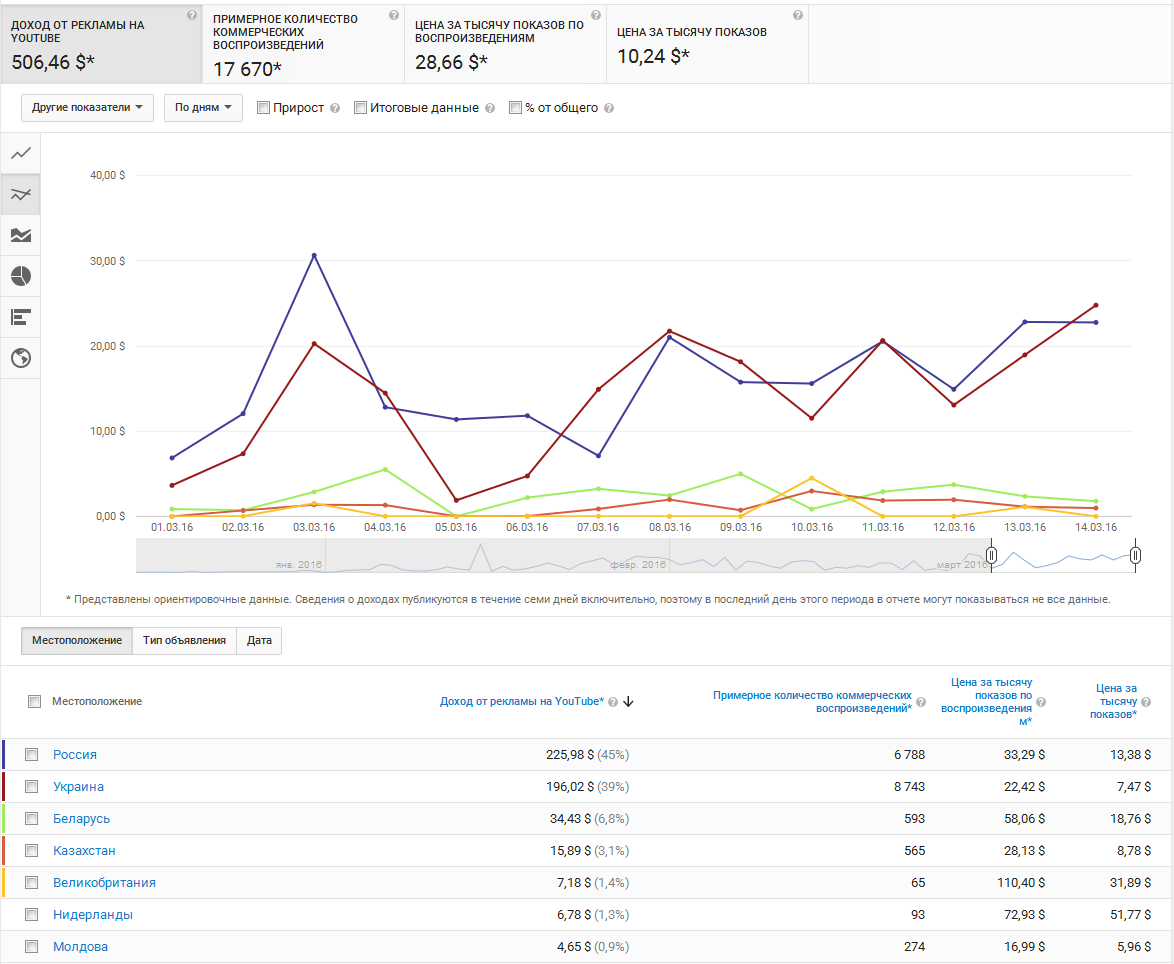This screenshot has height=964, width=1174.
Task: Switch to the Тип объявления tab
Action: pyautogui.click(x=184, y=641)
